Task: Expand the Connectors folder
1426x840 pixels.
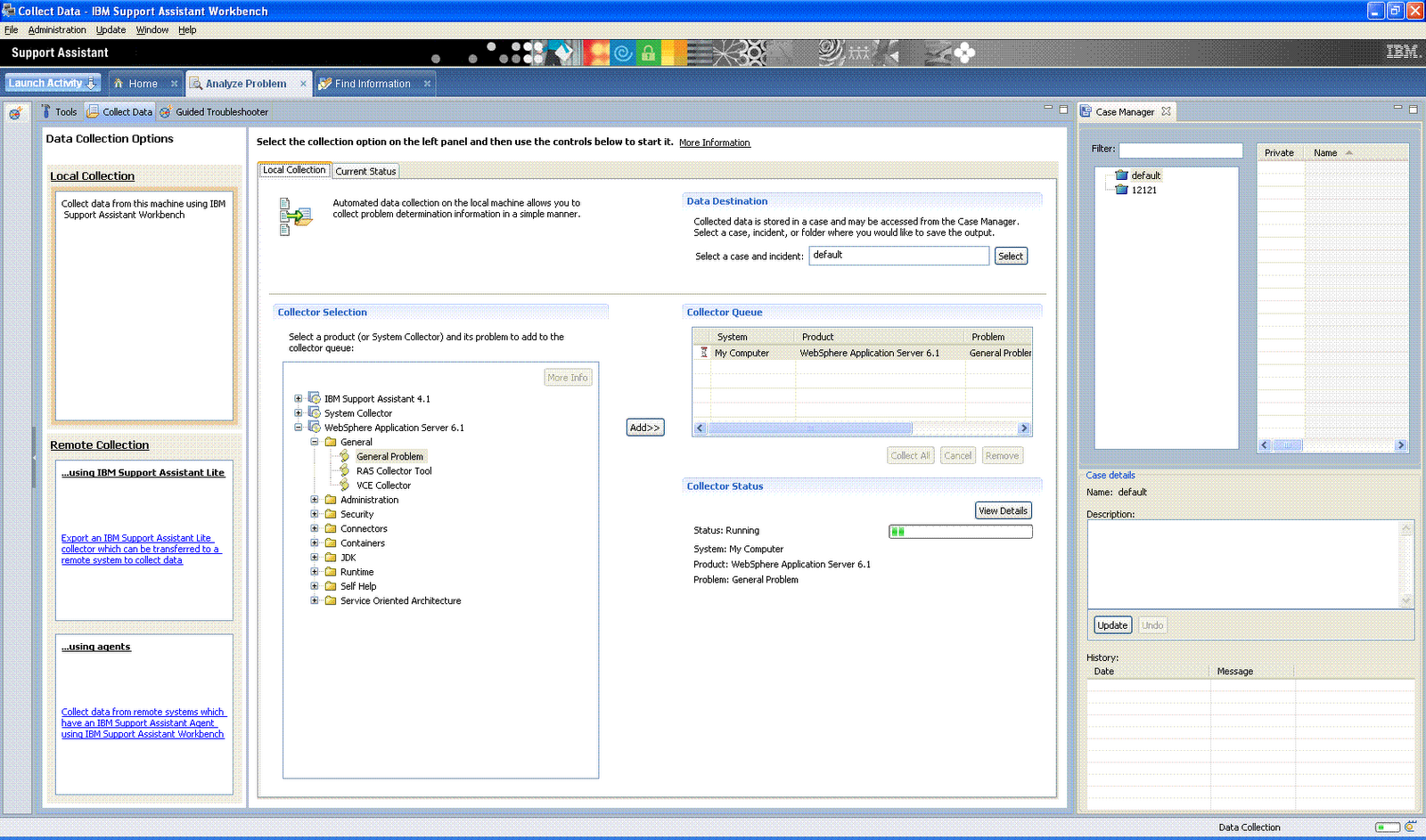Action: pos(315,528)
